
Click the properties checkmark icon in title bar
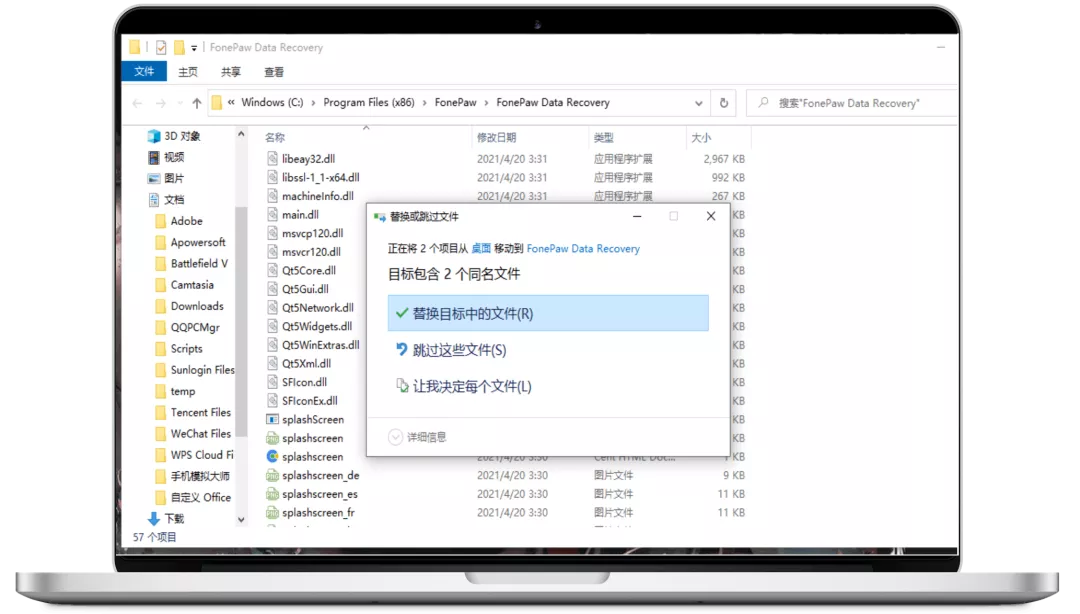(x=160, y=47)
